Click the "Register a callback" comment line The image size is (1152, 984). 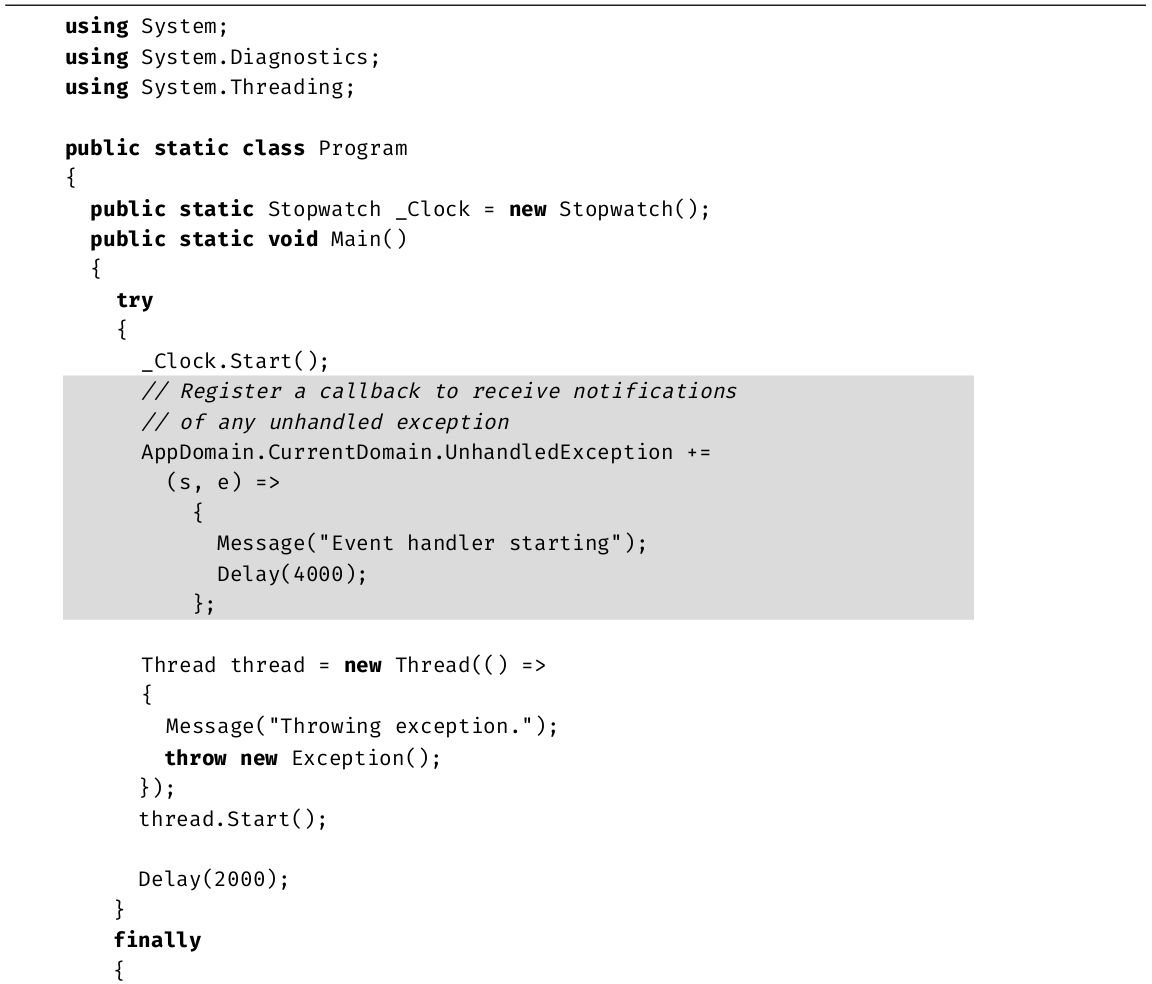(x=438, y=391)
